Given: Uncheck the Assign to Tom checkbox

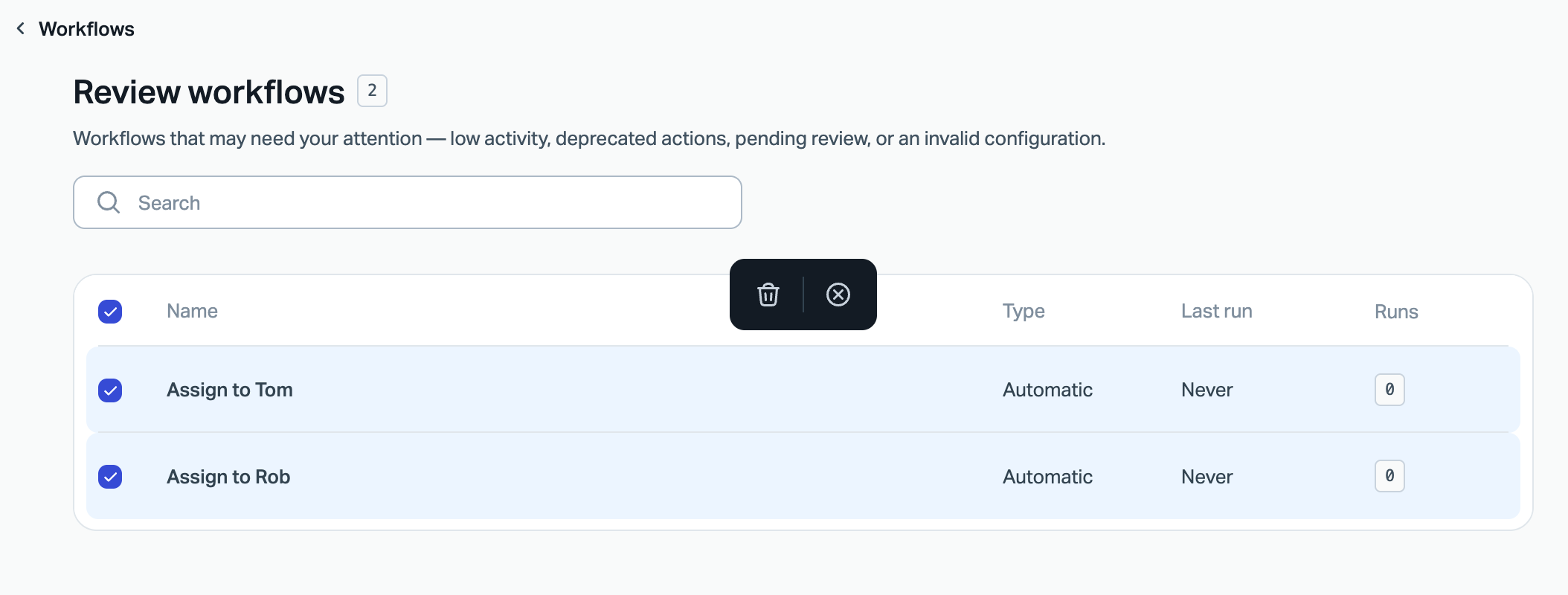Looking at the screenshot, I should [x=110, y=390].
